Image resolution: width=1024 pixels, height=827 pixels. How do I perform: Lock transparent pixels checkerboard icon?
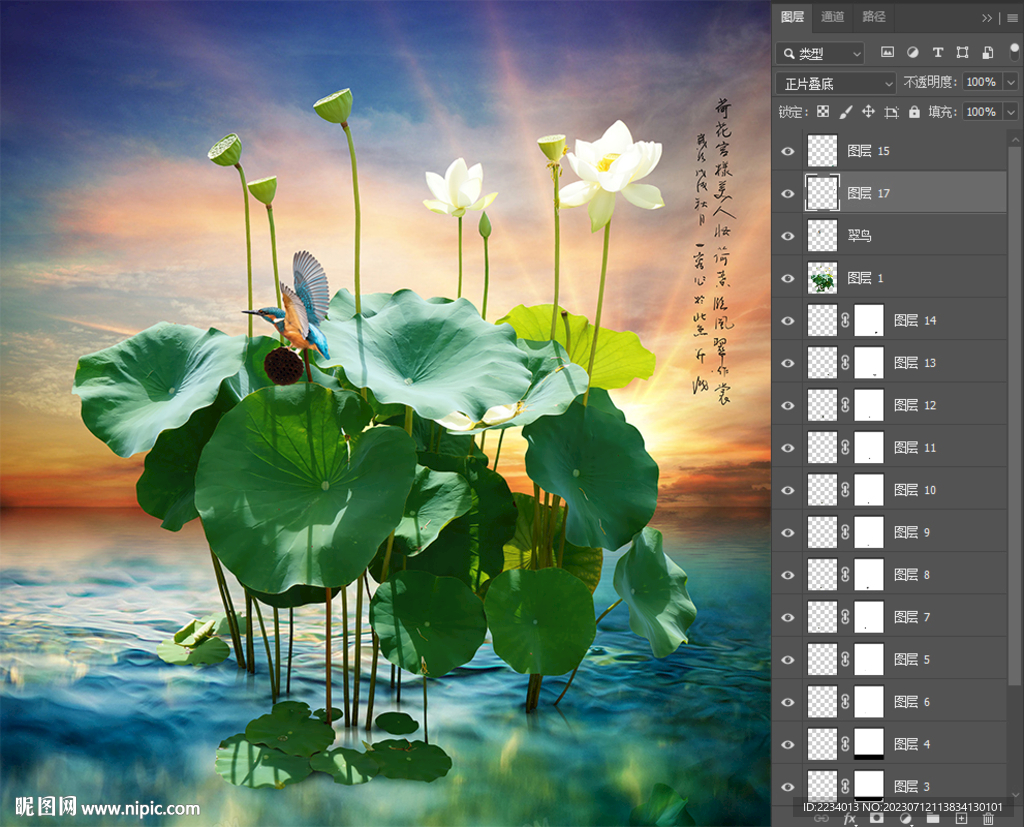[x=823, y=112]
